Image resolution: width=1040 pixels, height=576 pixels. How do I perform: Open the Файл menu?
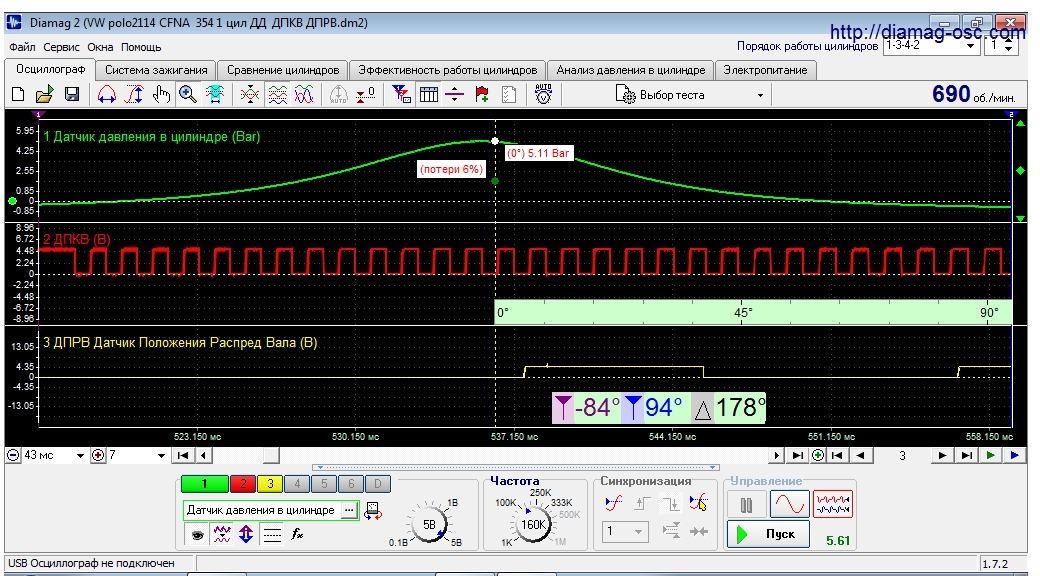click(23, 47)
